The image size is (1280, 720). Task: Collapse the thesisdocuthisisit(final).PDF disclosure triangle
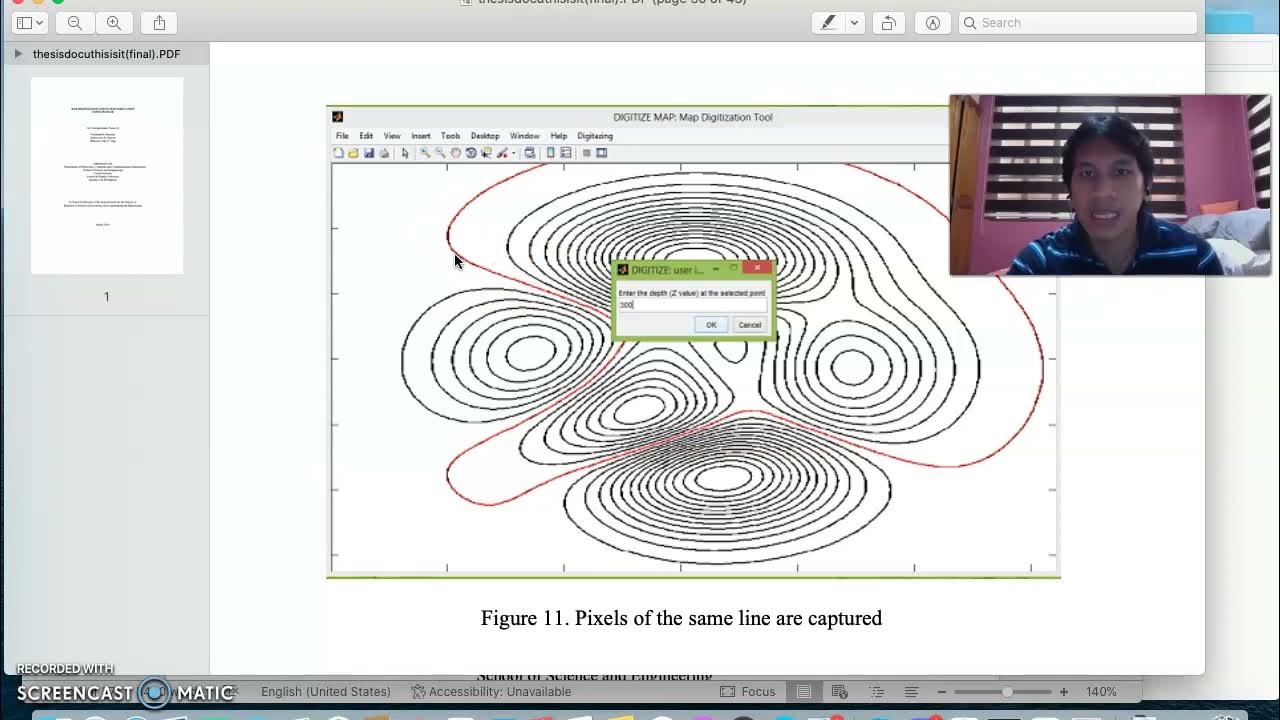tap(18, 54)
